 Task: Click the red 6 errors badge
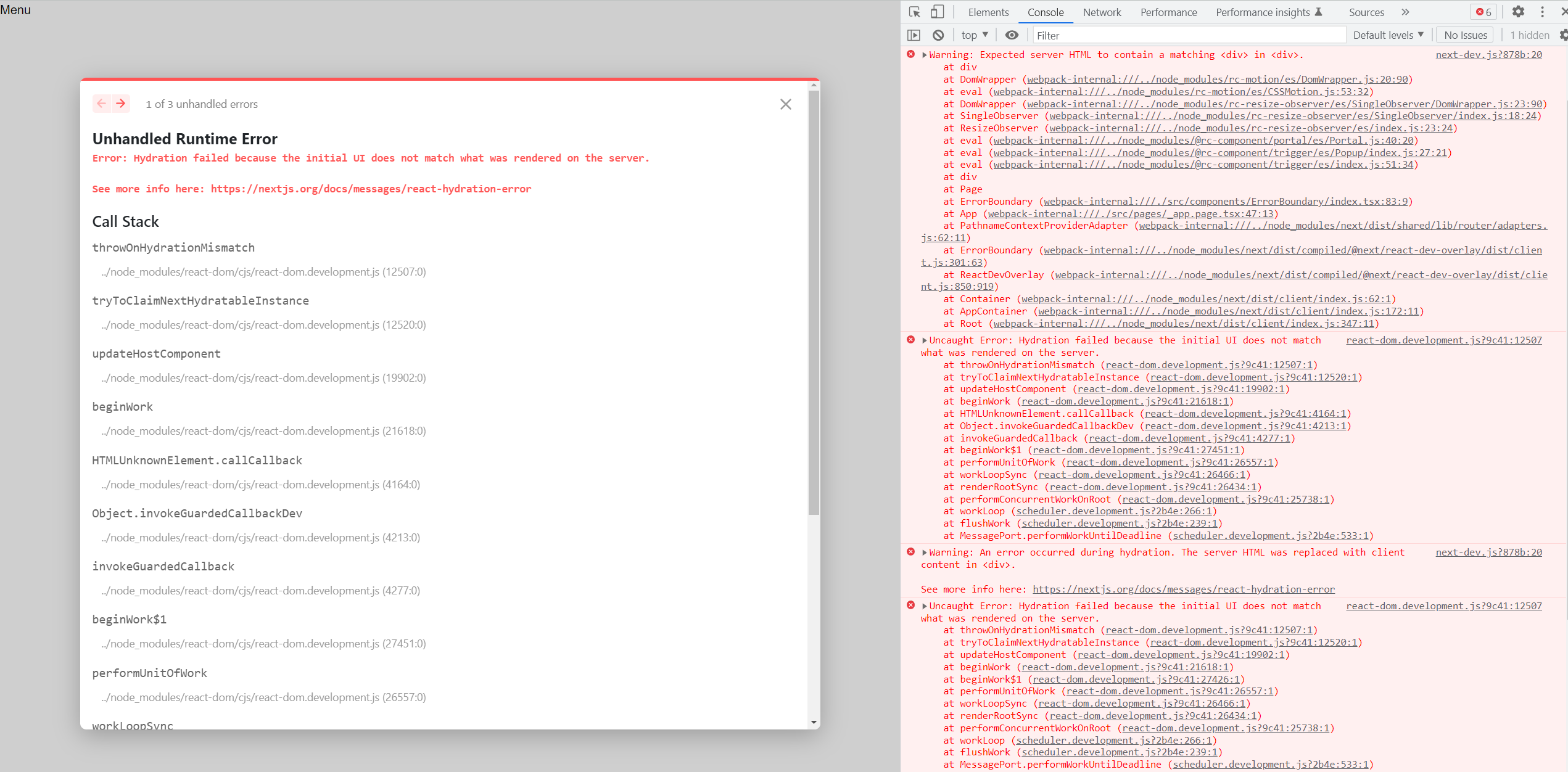[x=1483, y=12]
